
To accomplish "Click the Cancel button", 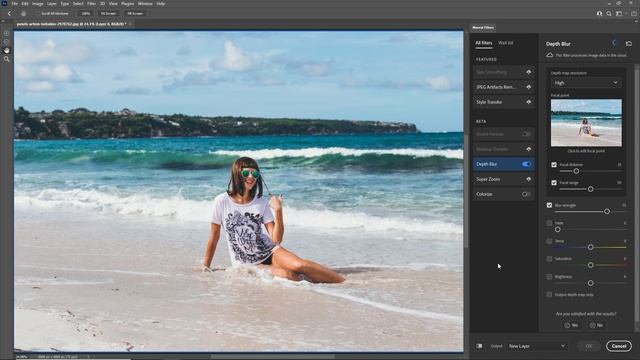I will pos(619,346).
